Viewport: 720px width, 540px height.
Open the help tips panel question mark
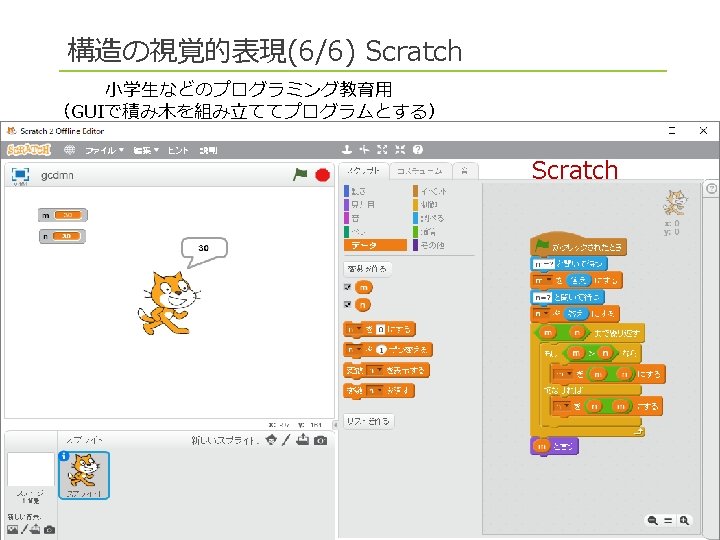click(x=711, y=189)
